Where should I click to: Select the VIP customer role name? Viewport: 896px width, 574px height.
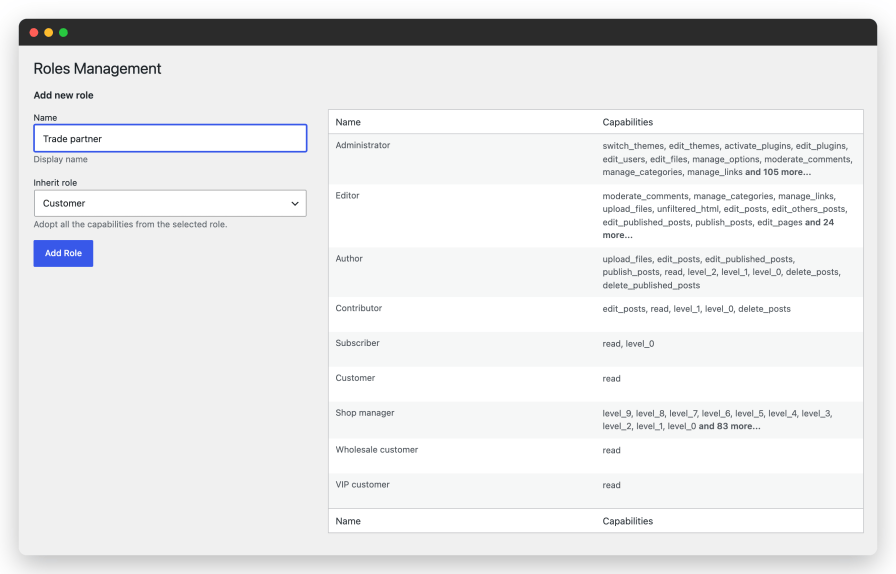pyautogui.click(x=362, y=485)
